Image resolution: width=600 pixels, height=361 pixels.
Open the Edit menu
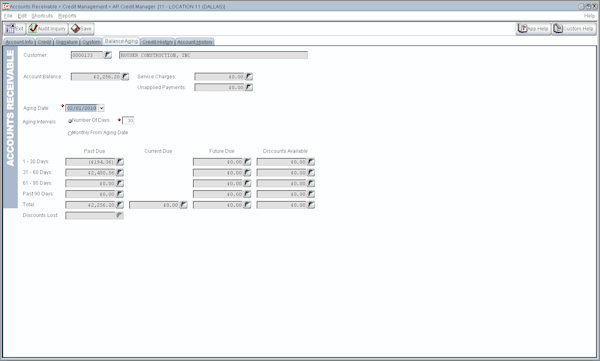(22, 16)
